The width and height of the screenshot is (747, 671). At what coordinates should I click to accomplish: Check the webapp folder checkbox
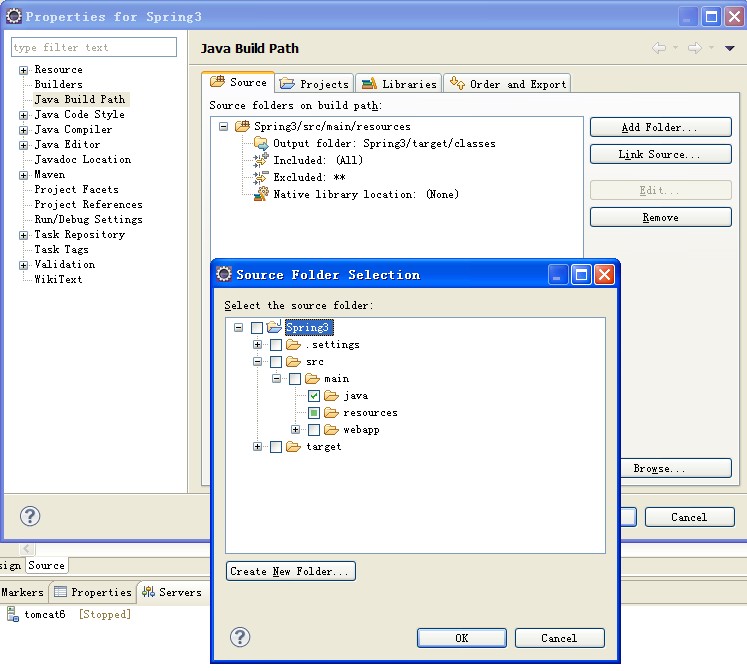(314, 430)
